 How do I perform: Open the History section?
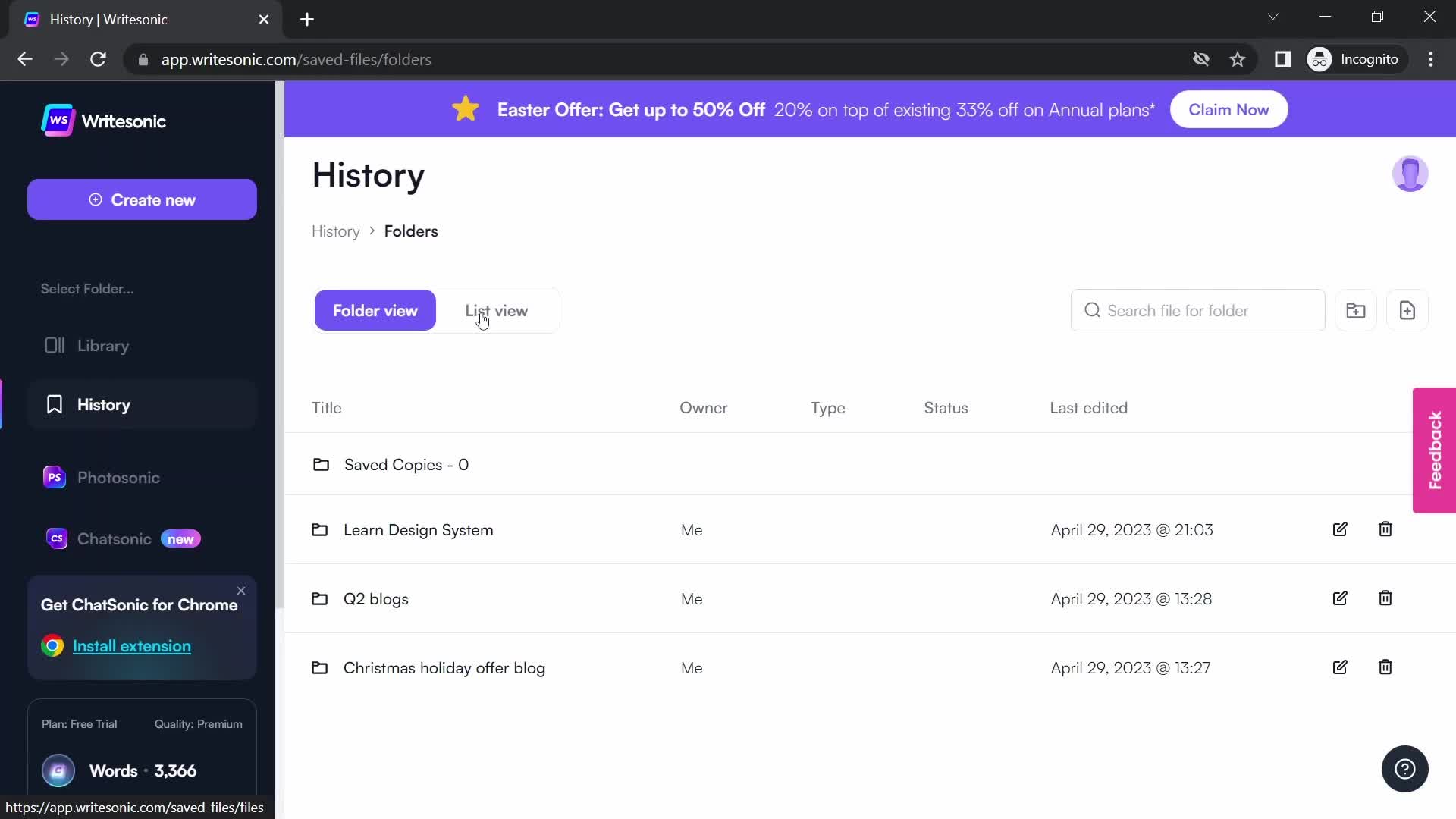click(x=104, y=404)
